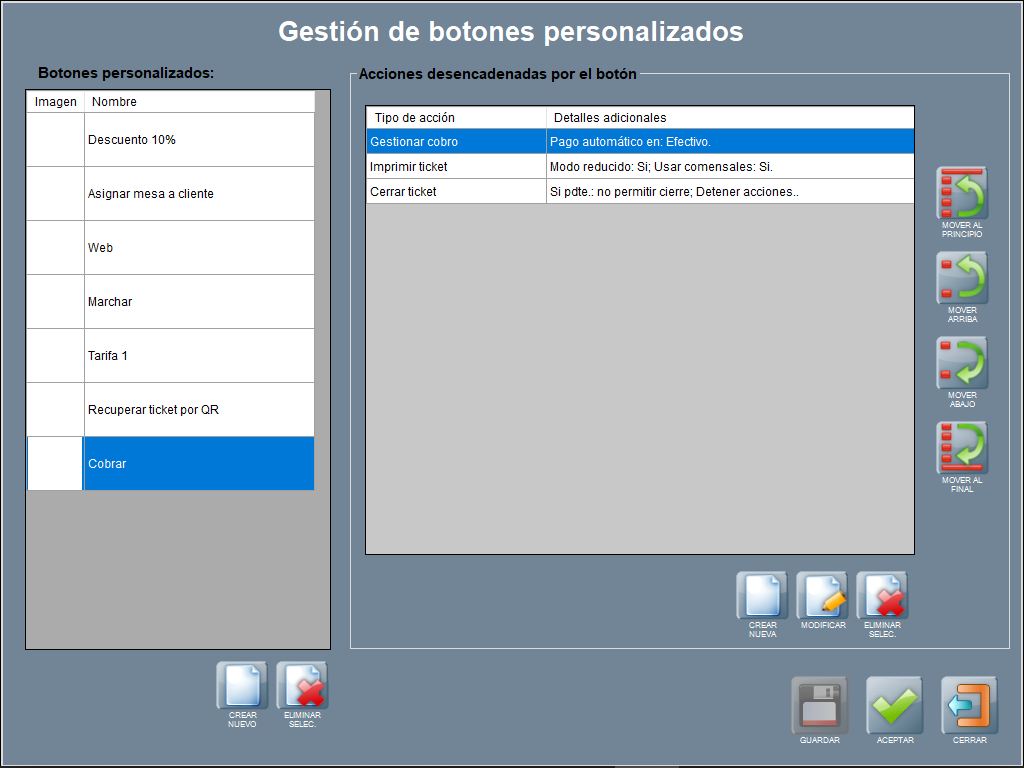Delete selected action with Eliminar Selec.
The image size is (1024, 768).
pyautogui.click(x=882, y=597)
